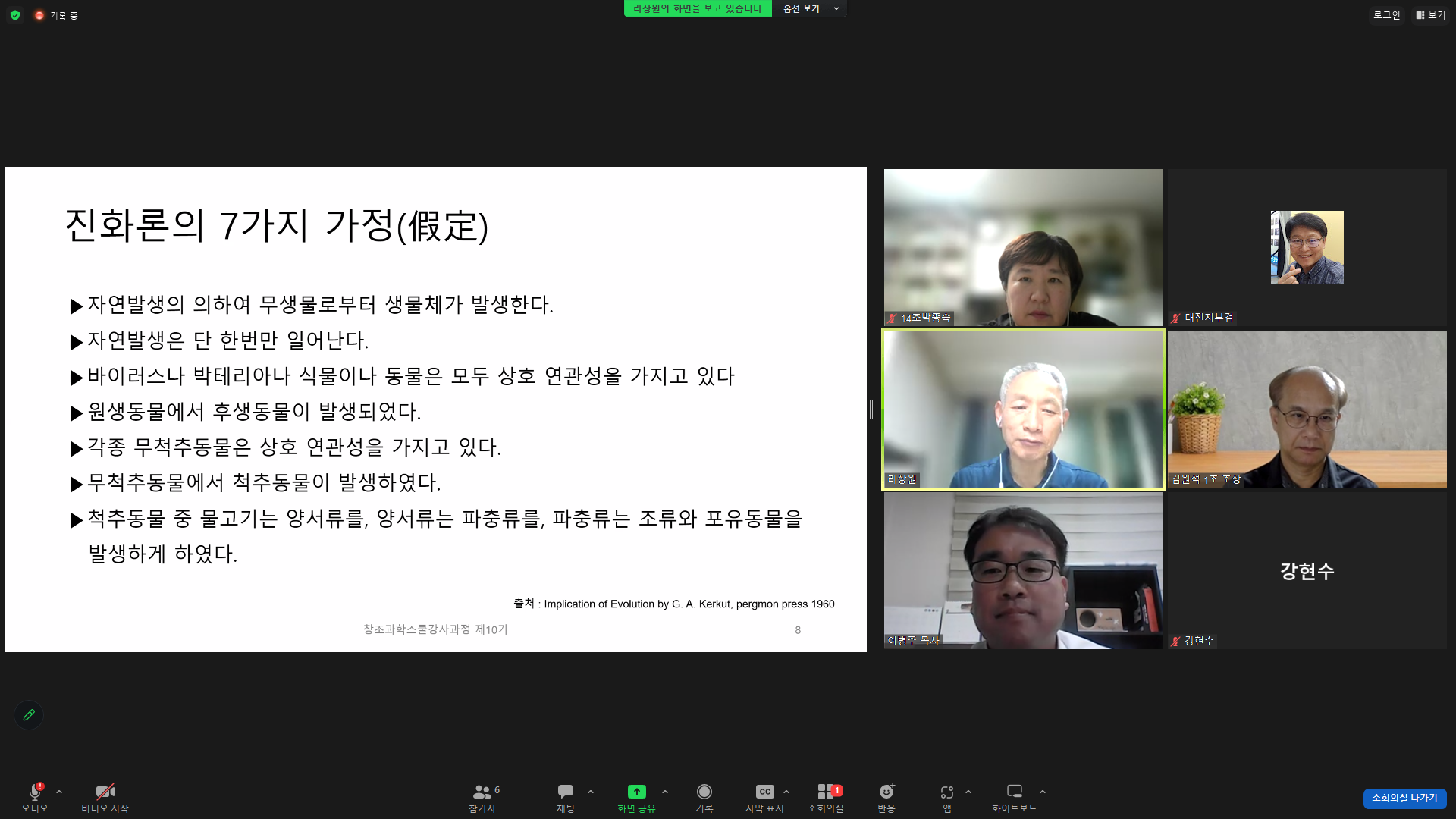Click the green encryption shield icon

coord(15,15)
